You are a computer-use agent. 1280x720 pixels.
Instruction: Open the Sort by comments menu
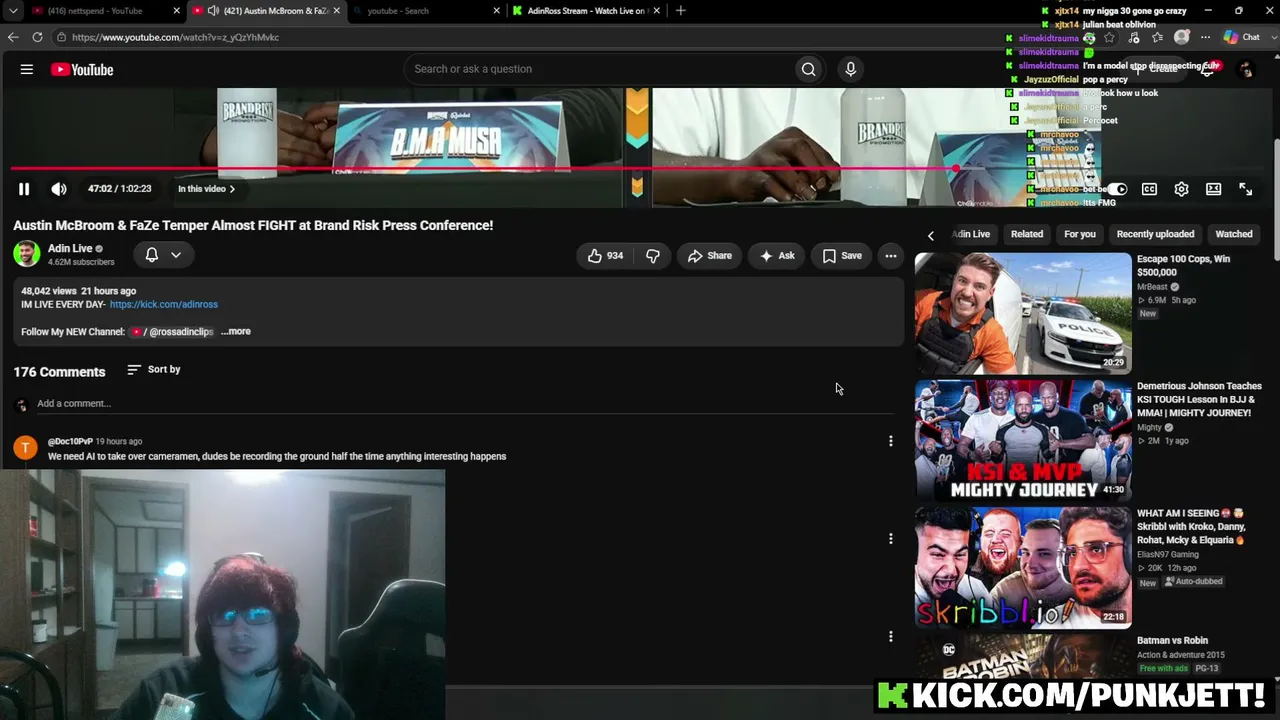pos(154,370)
